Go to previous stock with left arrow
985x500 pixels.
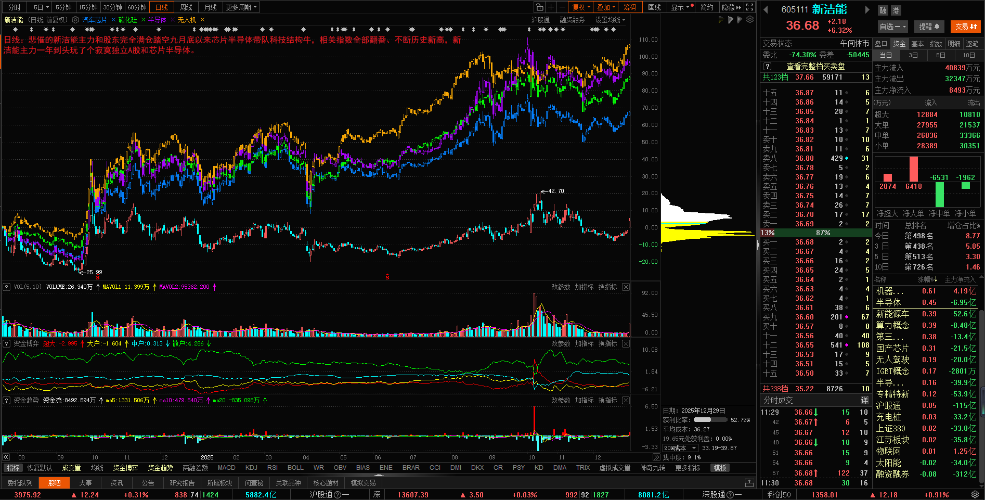coord(766,9)
